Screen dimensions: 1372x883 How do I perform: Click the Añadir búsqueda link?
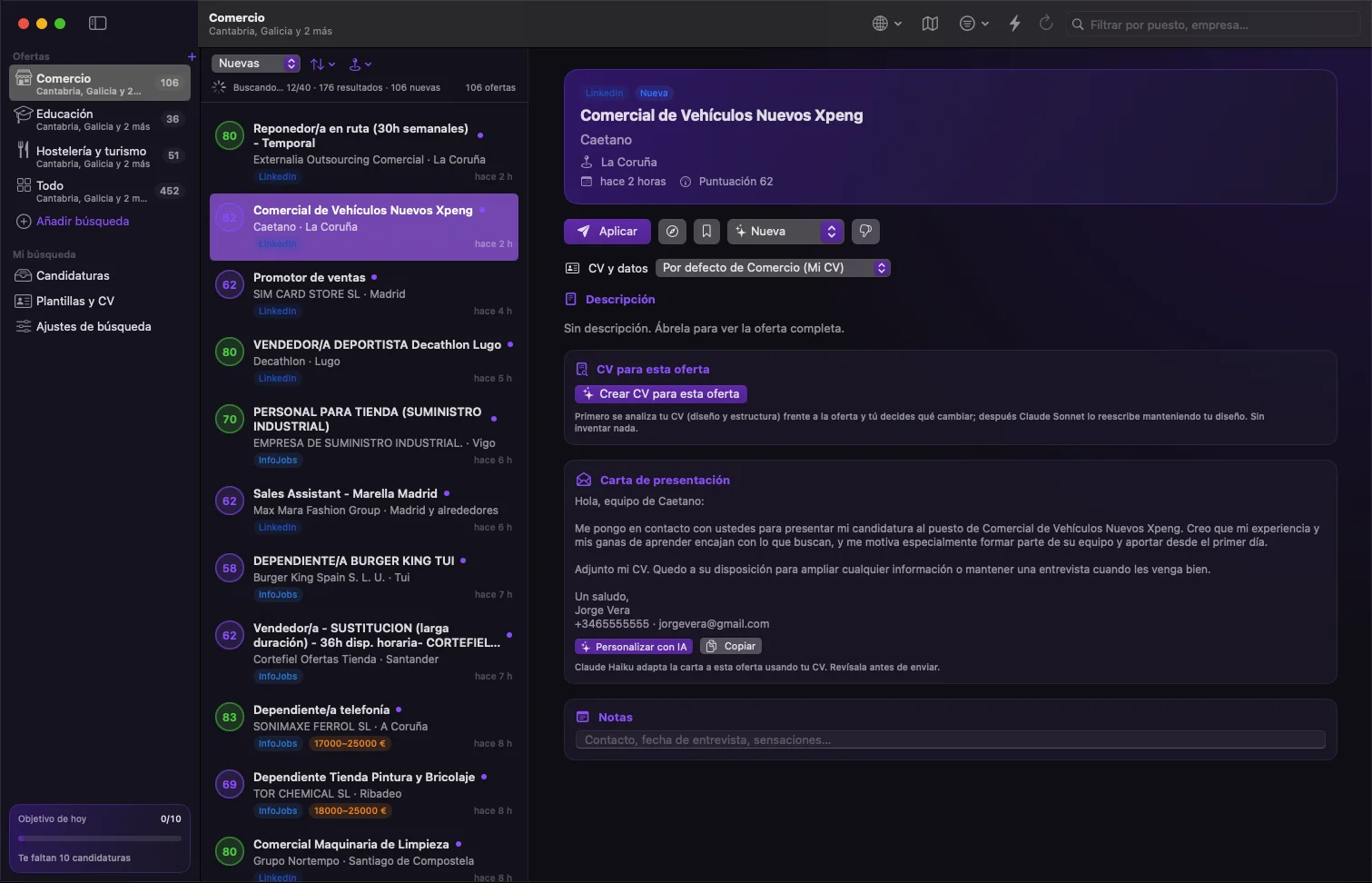tap(82, 222)
